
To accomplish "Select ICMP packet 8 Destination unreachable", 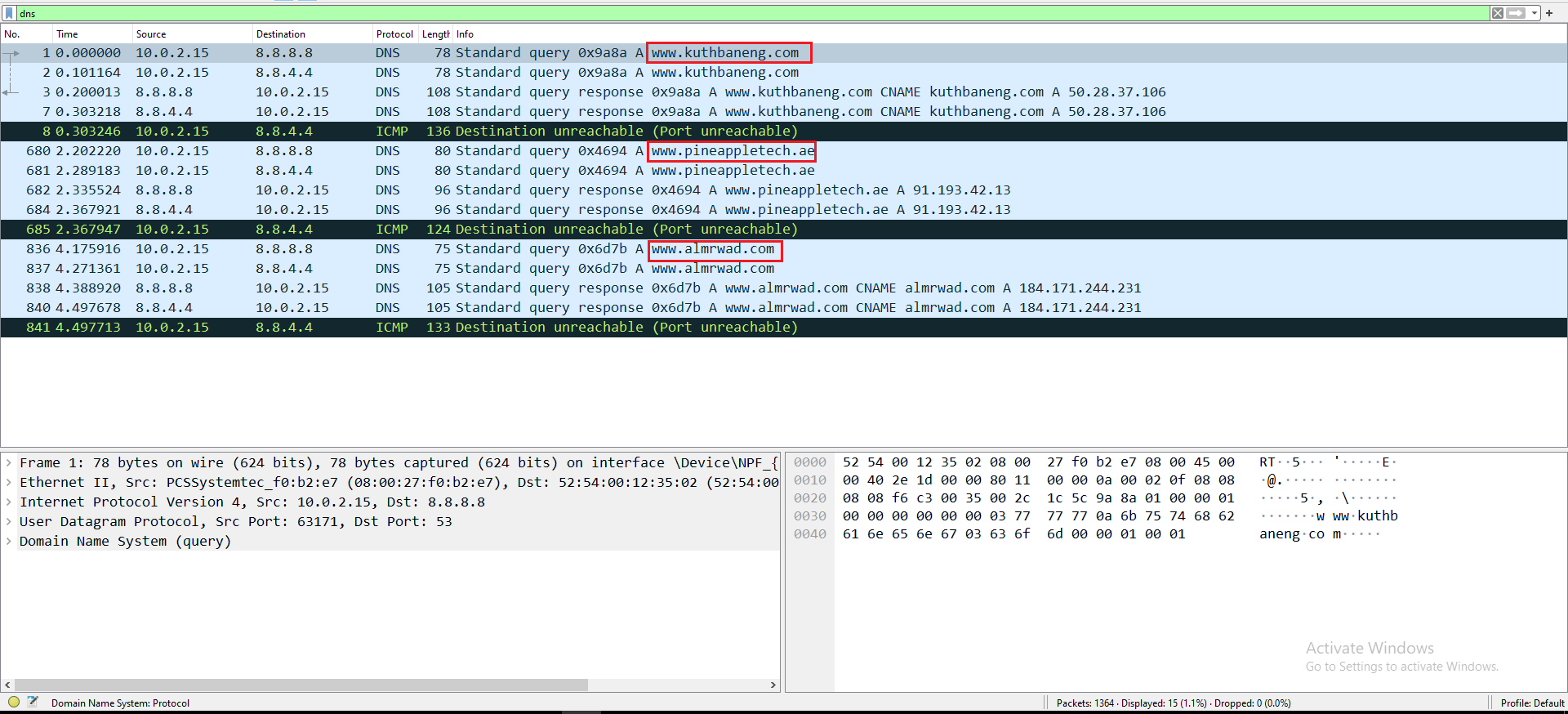I will click(x=784, y=132).
